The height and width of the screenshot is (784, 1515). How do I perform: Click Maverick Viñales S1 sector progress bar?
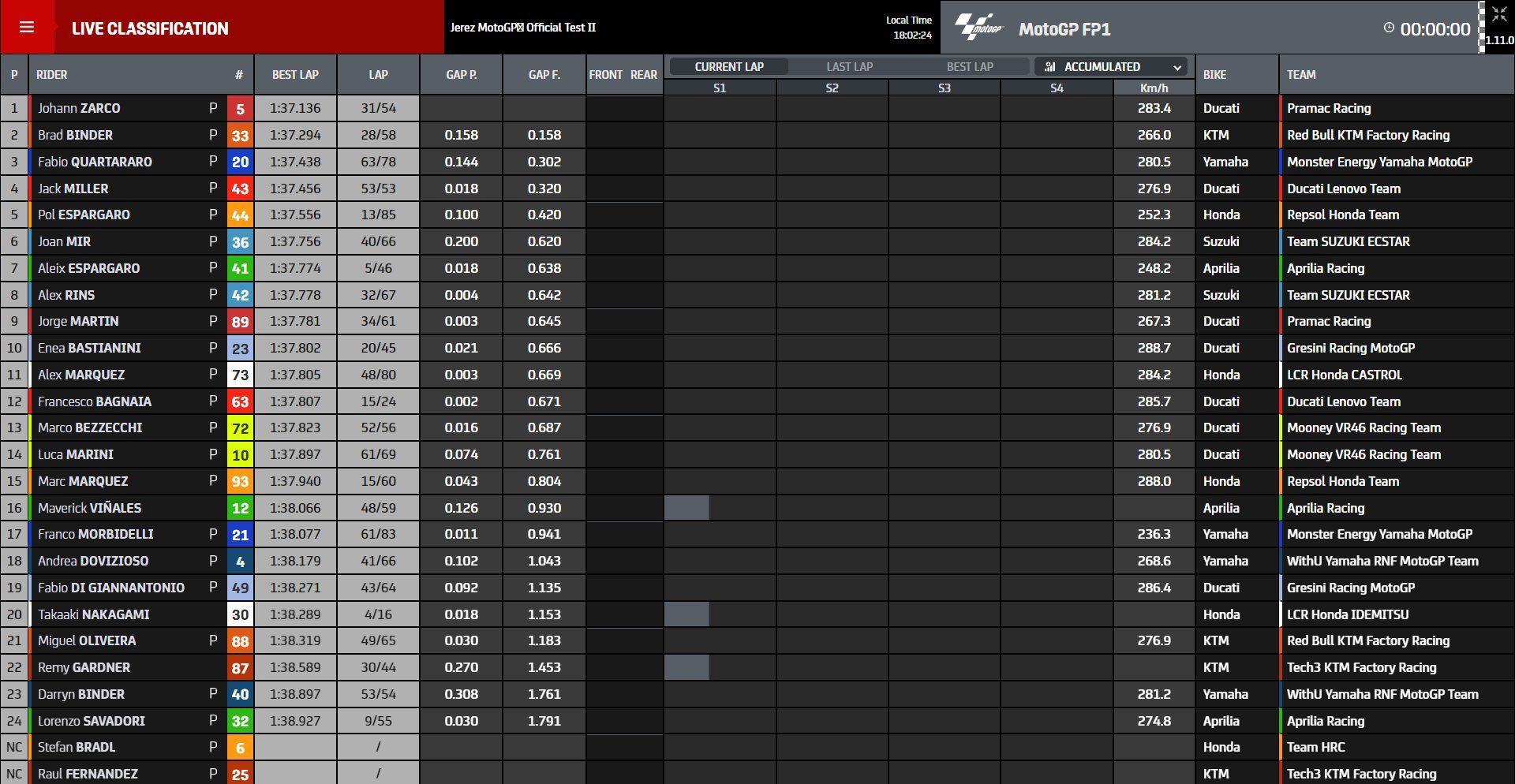(686, 508)
